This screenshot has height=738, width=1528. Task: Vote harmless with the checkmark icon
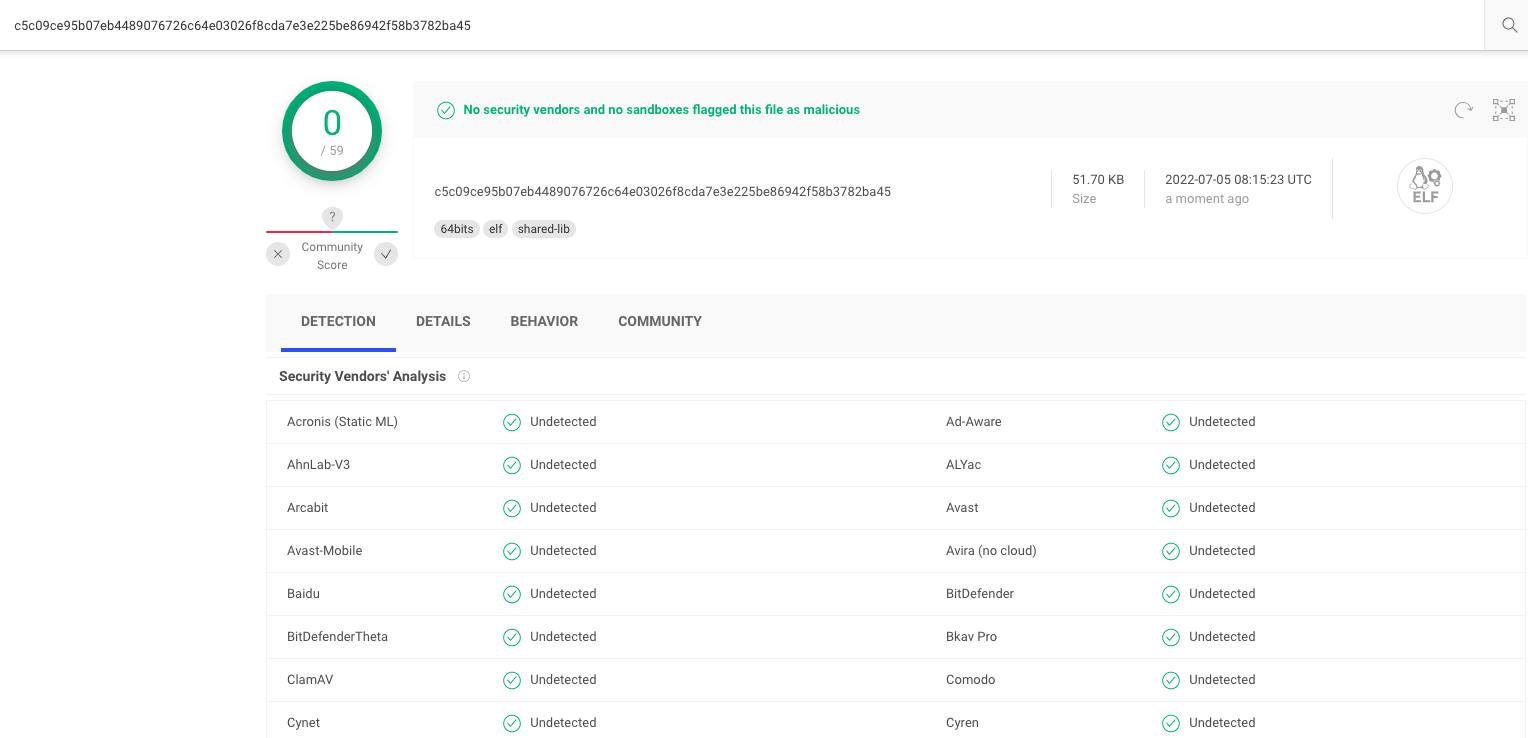click(386, 255)
